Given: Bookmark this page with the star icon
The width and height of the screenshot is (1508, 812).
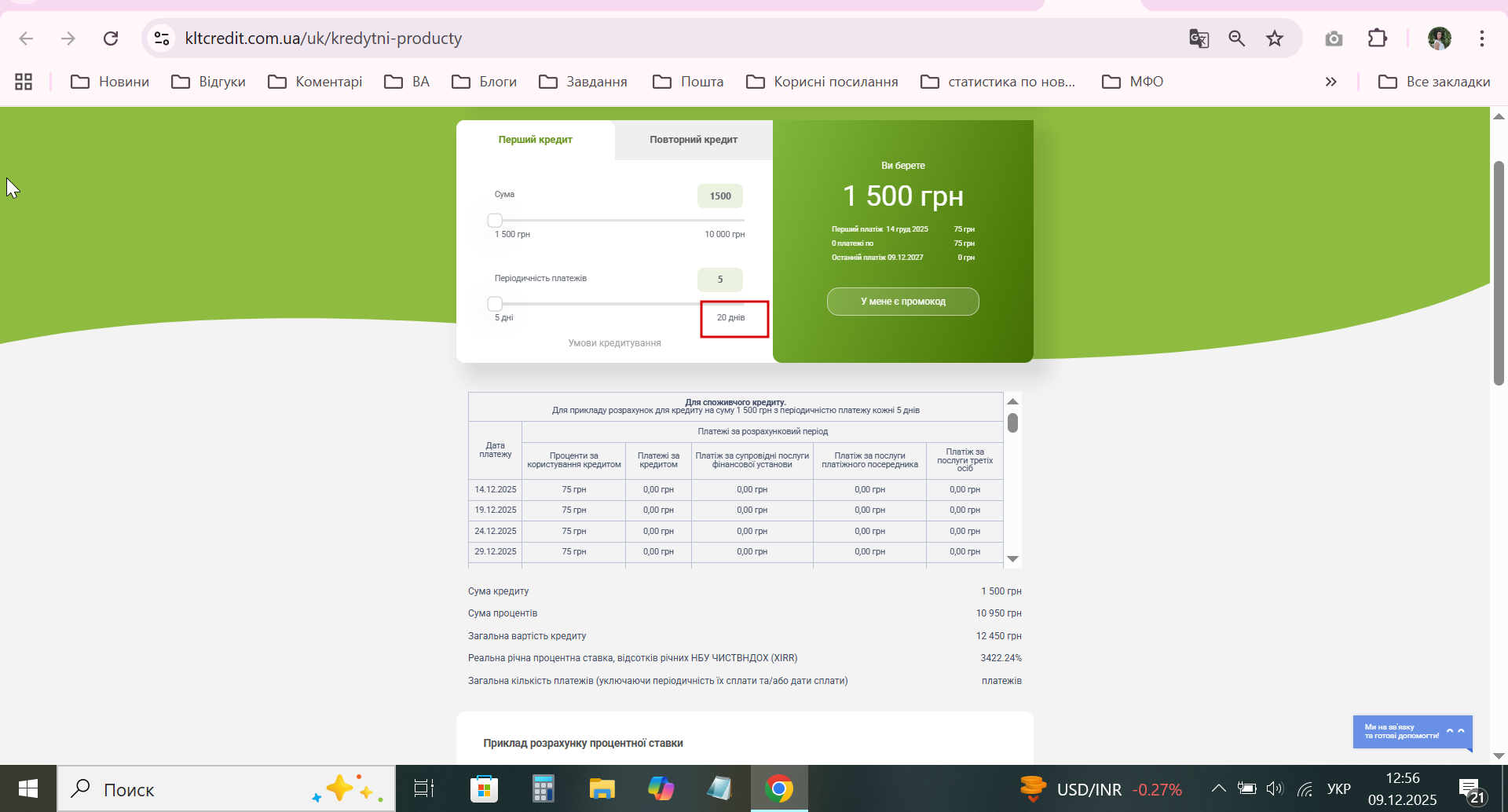Looking at the screenshot, I should point(1275,38).
